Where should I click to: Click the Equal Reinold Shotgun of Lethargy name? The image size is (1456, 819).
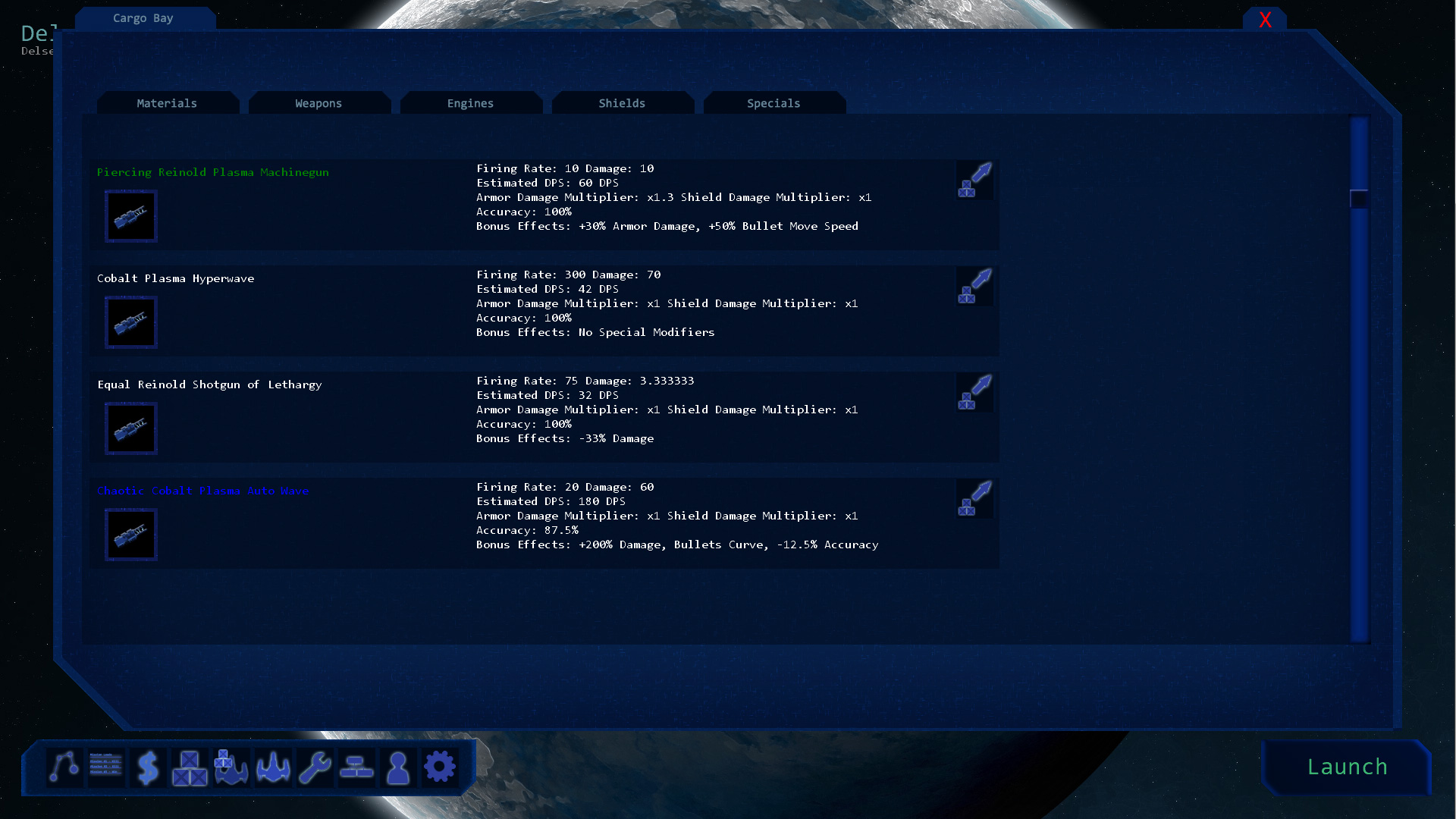point(210,384)
